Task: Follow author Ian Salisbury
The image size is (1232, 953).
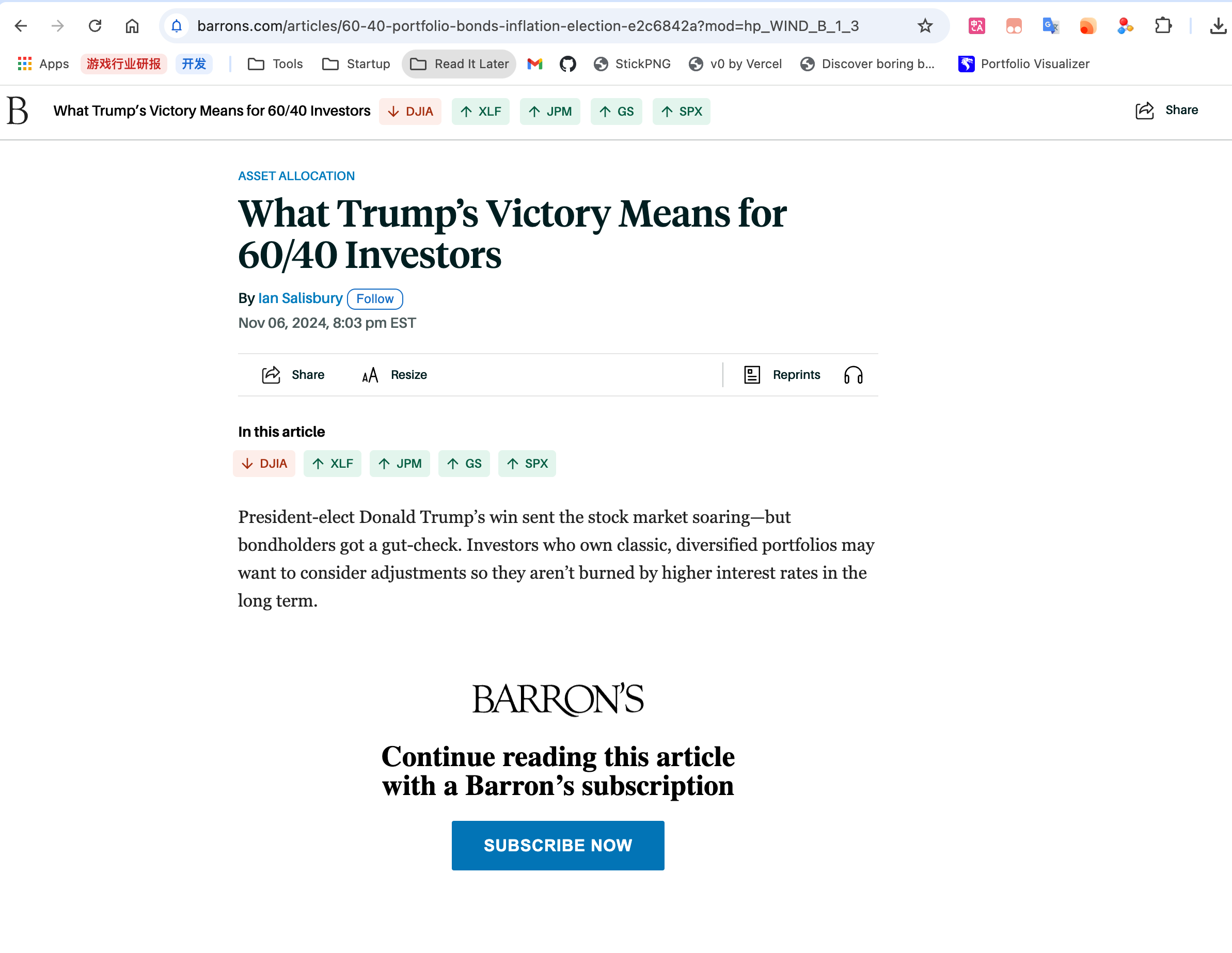Action: tap(374, 299)
